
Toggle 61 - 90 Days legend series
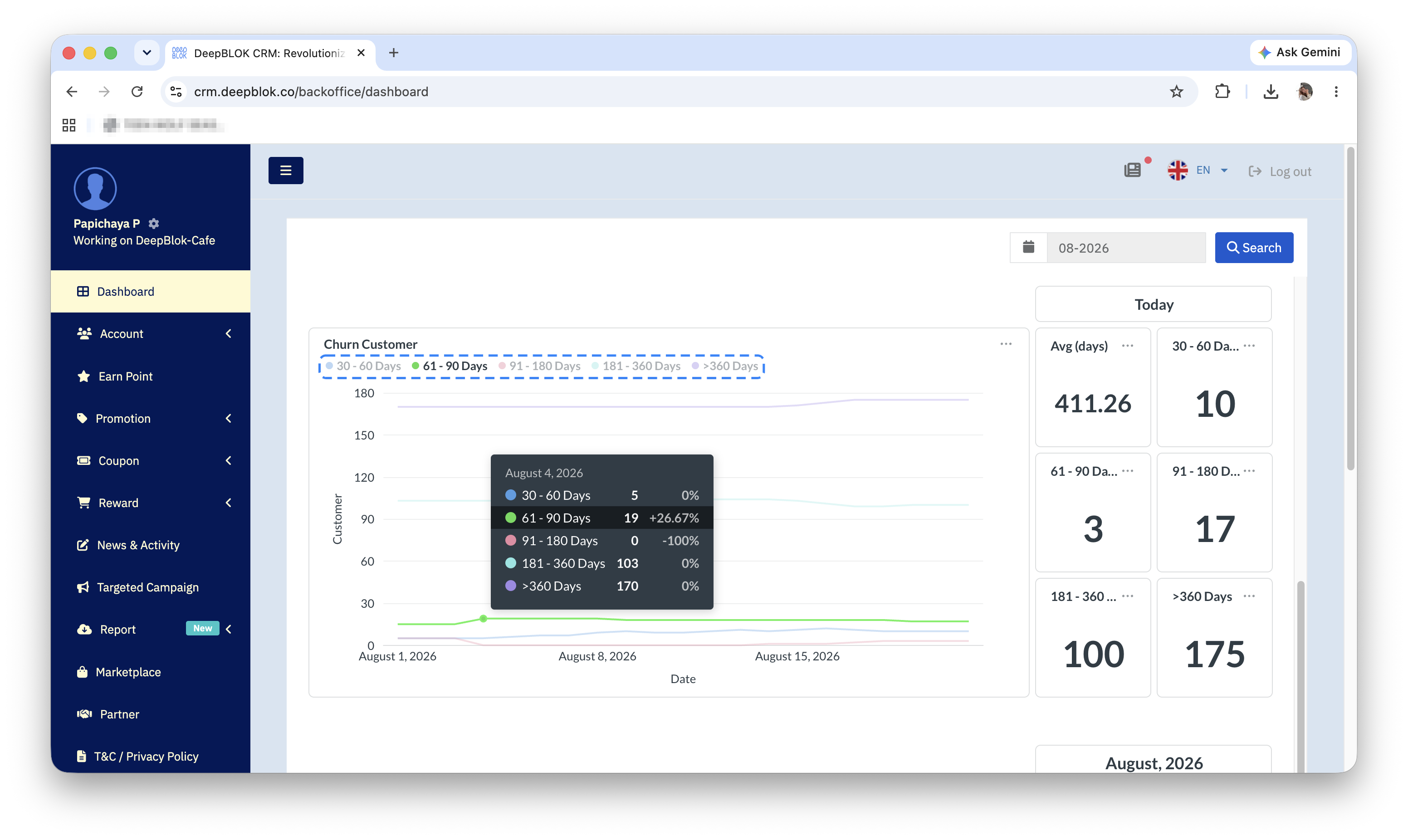click(x=450, y=366)
